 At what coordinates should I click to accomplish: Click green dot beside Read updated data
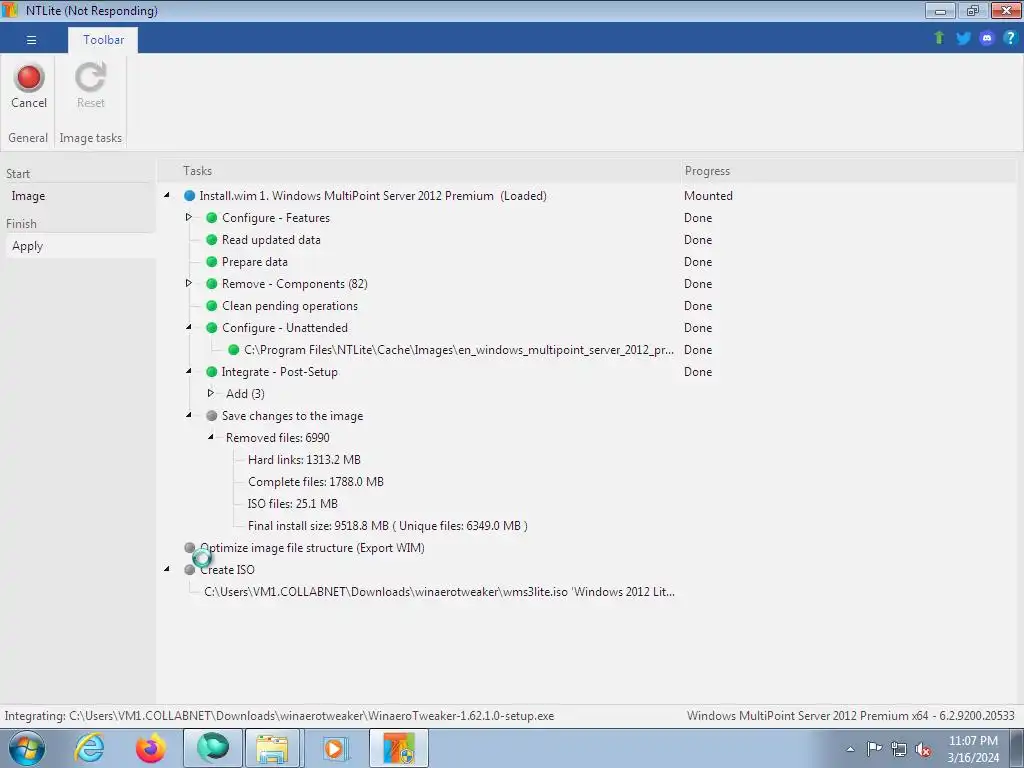tap(212, 240)
